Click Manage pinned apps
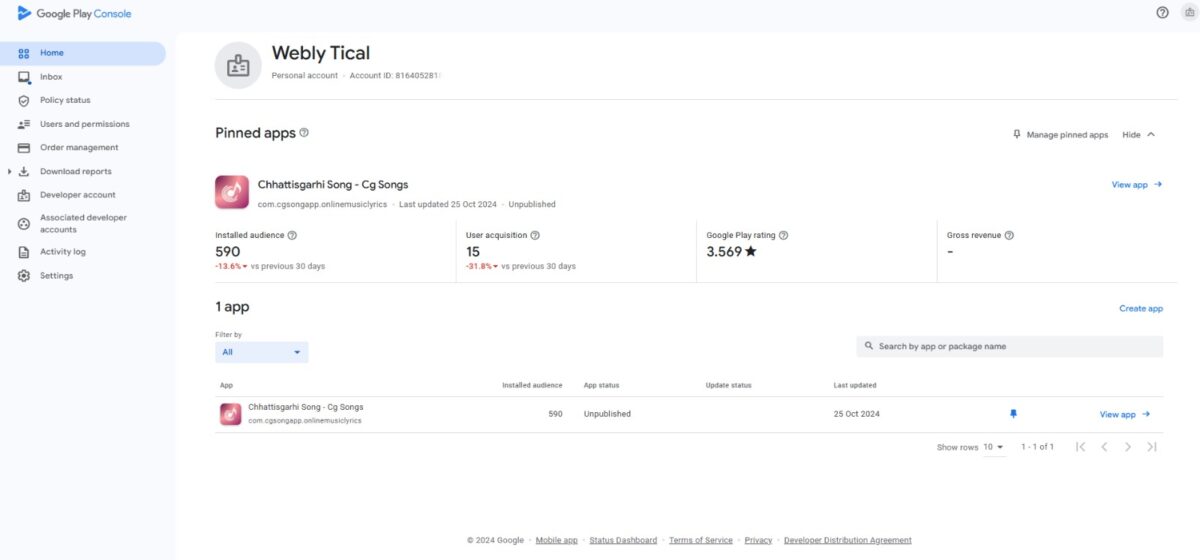Image resolution: width=1200 pixels, height=560 pixels. (1060, 135)
